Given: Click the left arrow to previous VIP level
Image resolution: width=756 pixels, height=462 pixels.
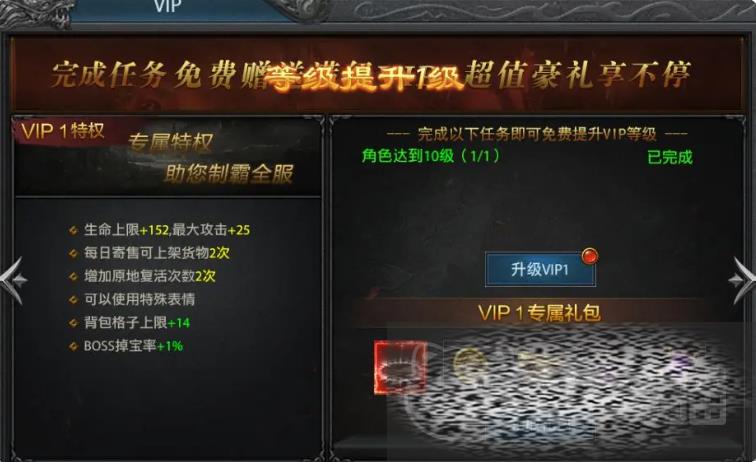Looking at the screenshot, I should [x=12, y=281].
